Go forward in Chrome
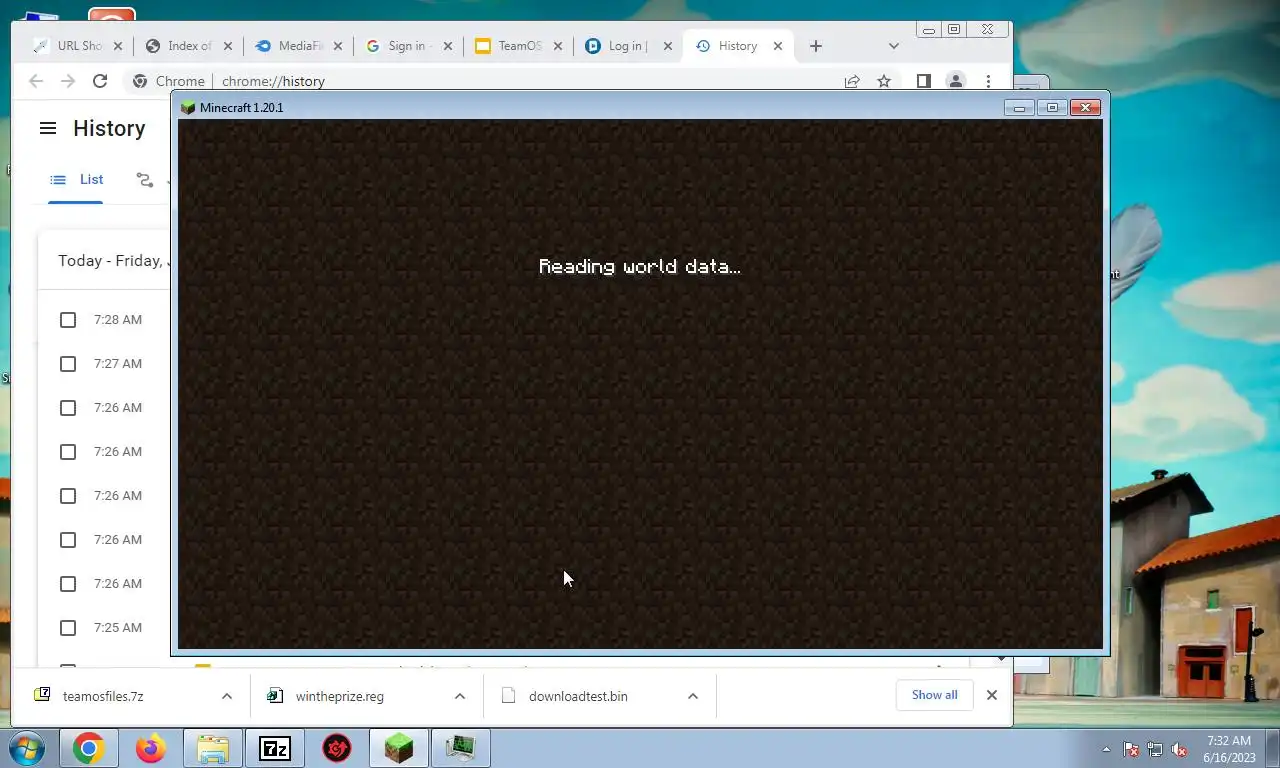This screenshot has height=768, width=1280. (x=68, y=81)
